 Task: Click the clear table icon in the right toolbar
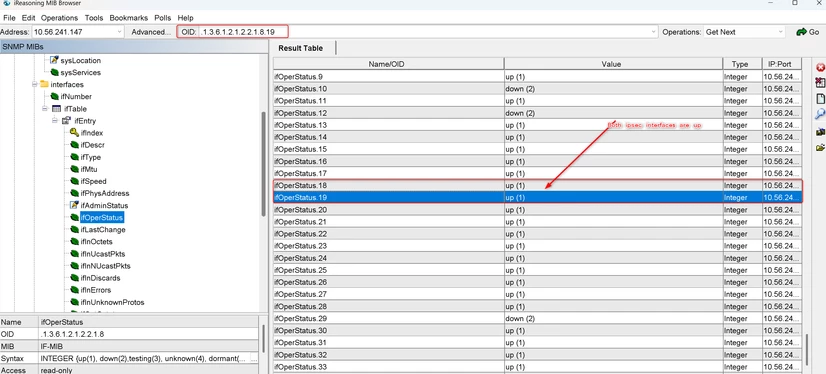[x=820, y=82]
